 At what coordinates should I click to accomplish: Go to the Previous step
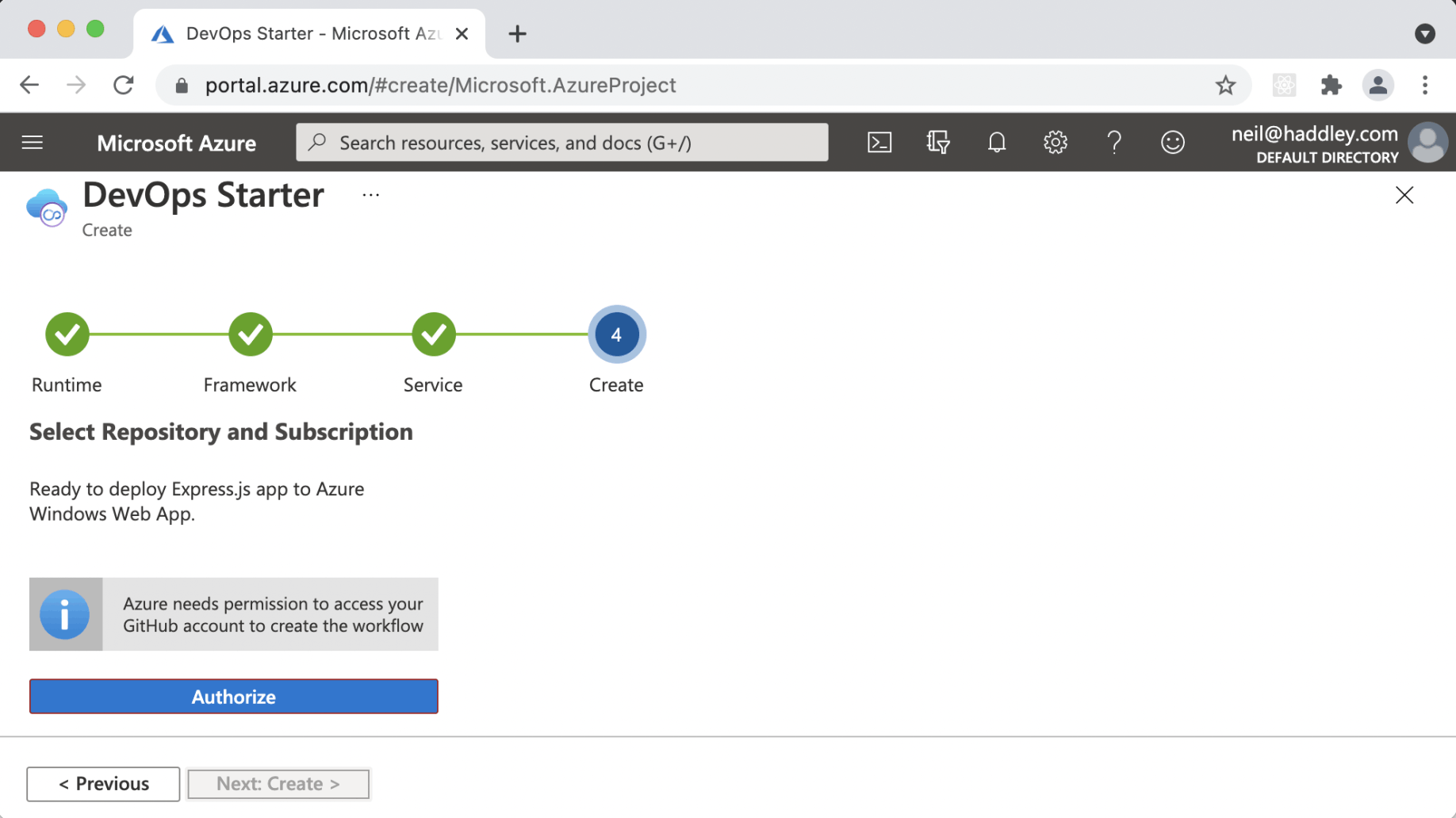(x=103, y=784)
